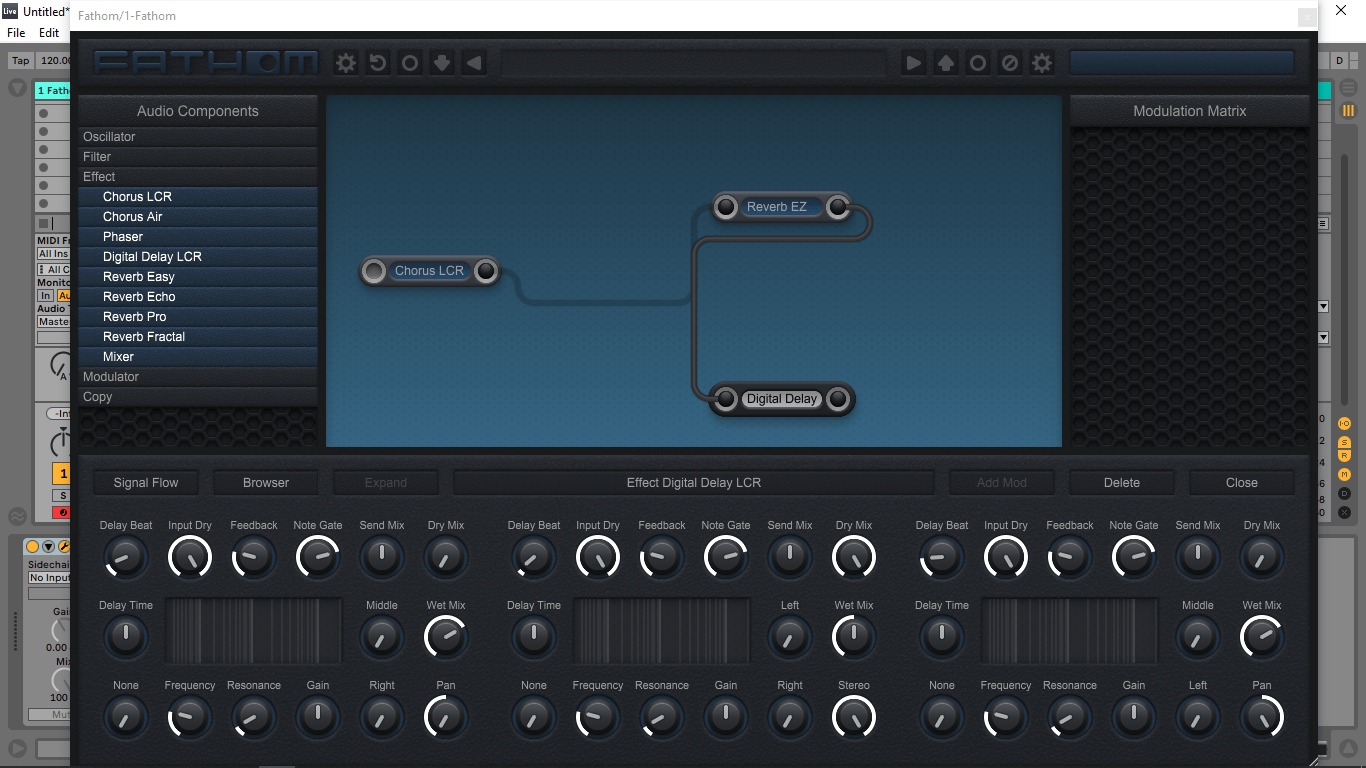The image size is (1366, 768).
Task: Click the down arrow icon in Fathom toolbar
Action: point(442,63)
